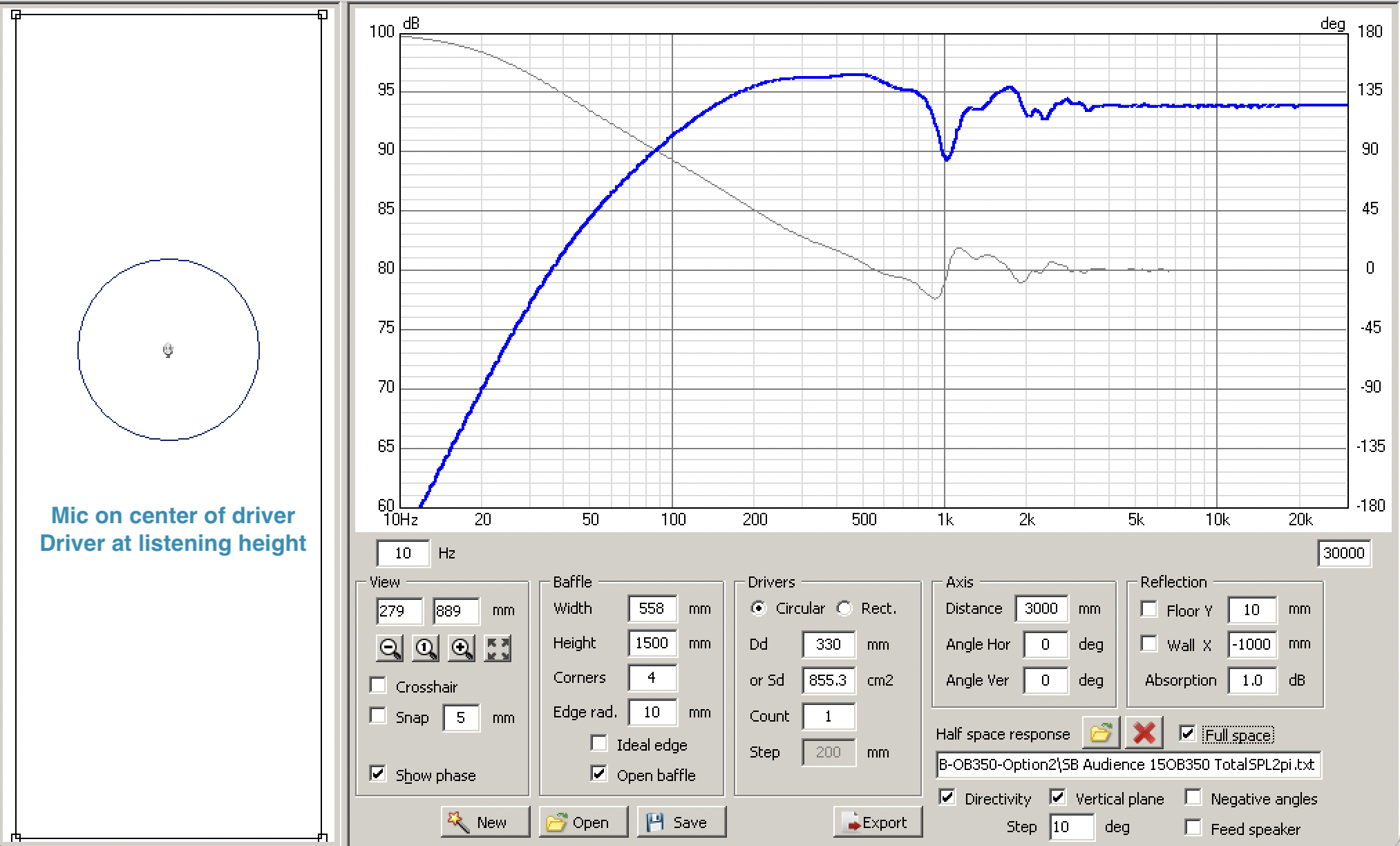Enable the Feed speaker checkbox

1193,827
